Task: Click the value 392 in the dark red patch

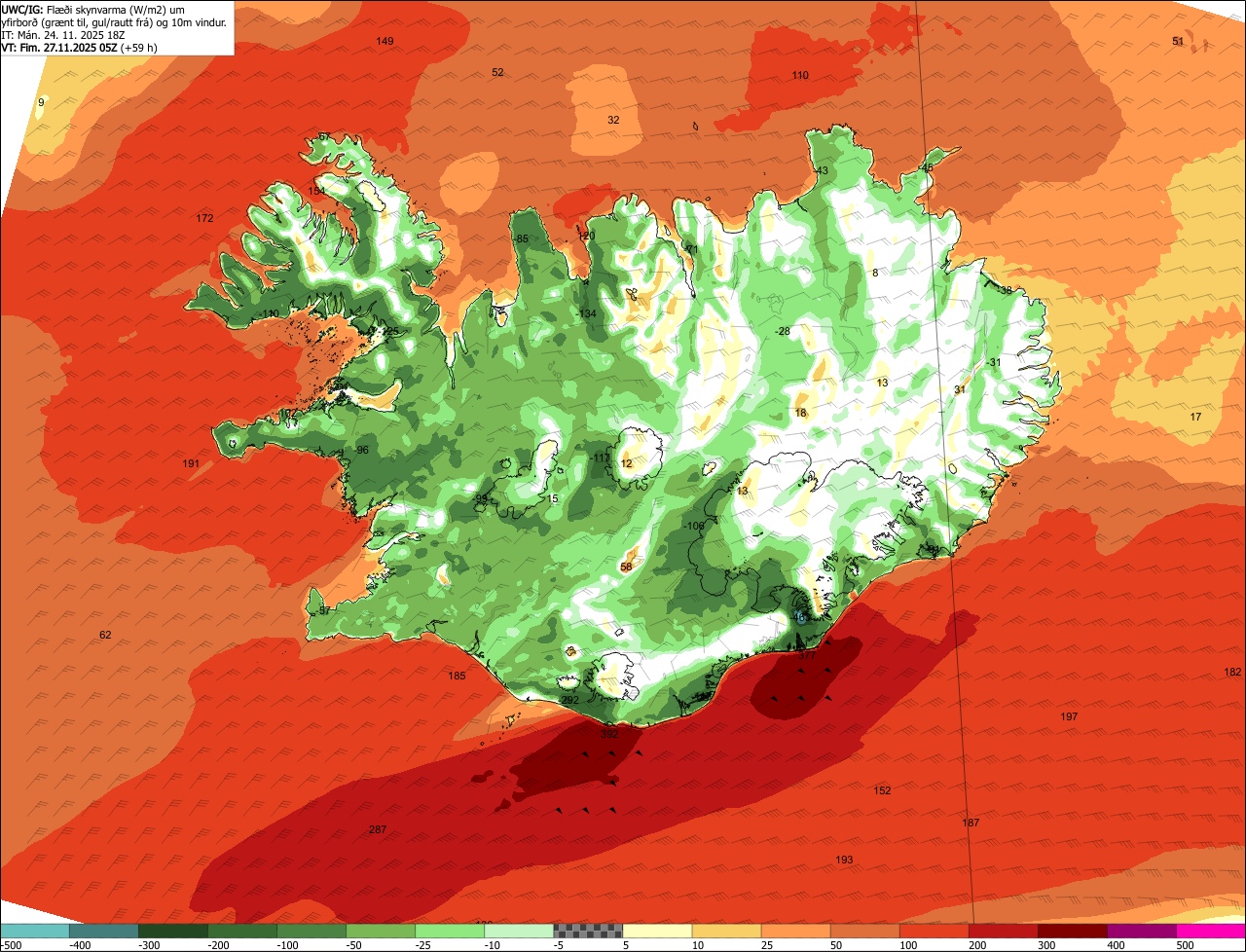Action: [609, 734]
